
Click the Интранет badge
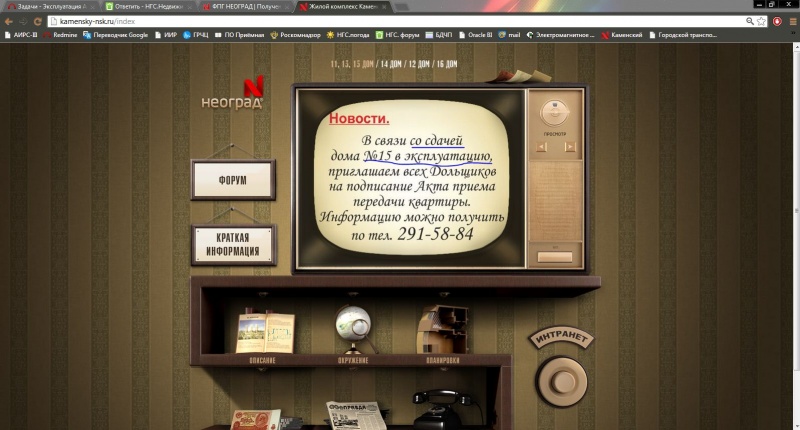click(x=561, y=338)
